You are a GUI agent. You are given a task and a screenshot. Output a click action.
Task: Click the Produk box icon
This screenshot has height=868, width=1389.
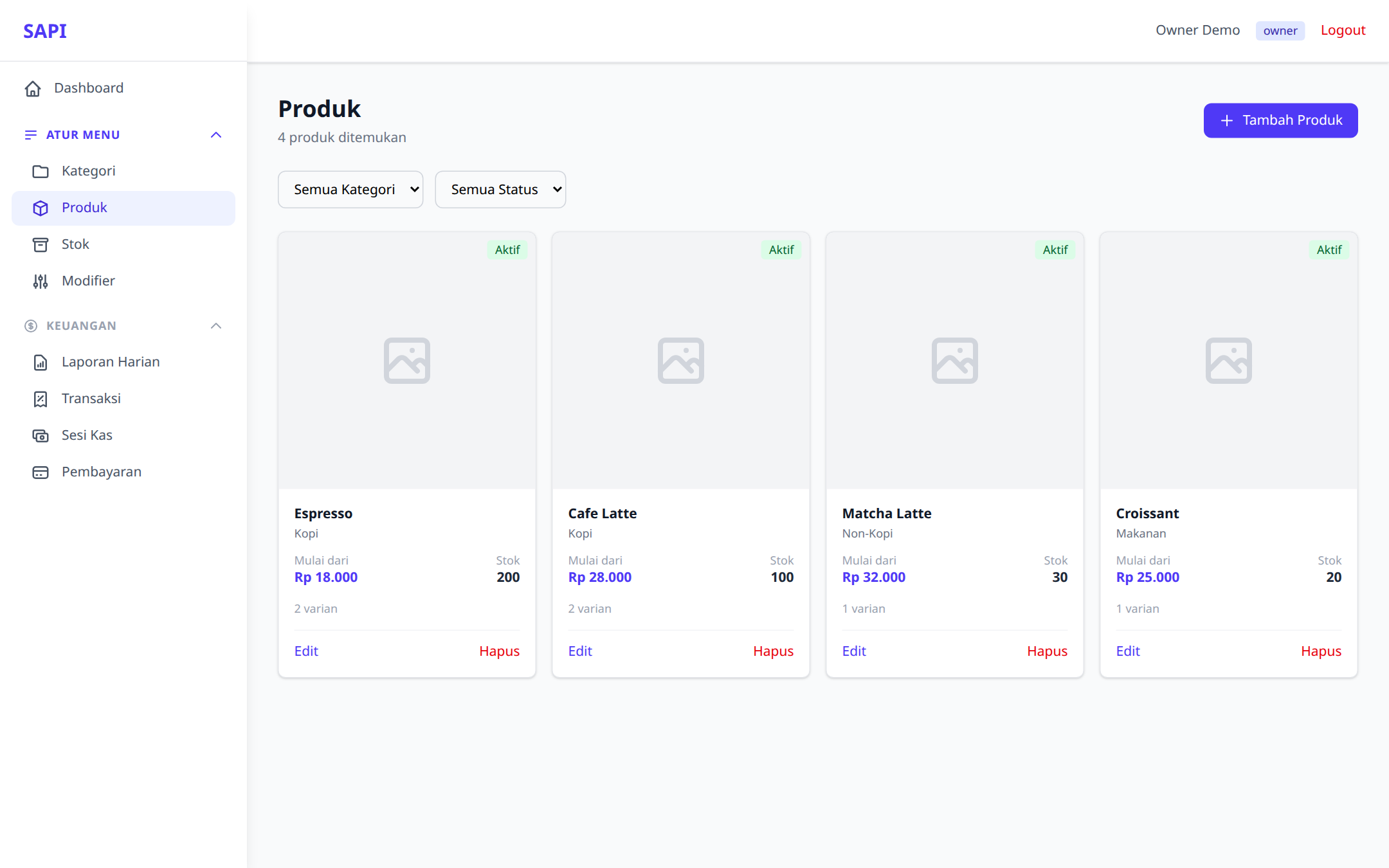point(41,208)
